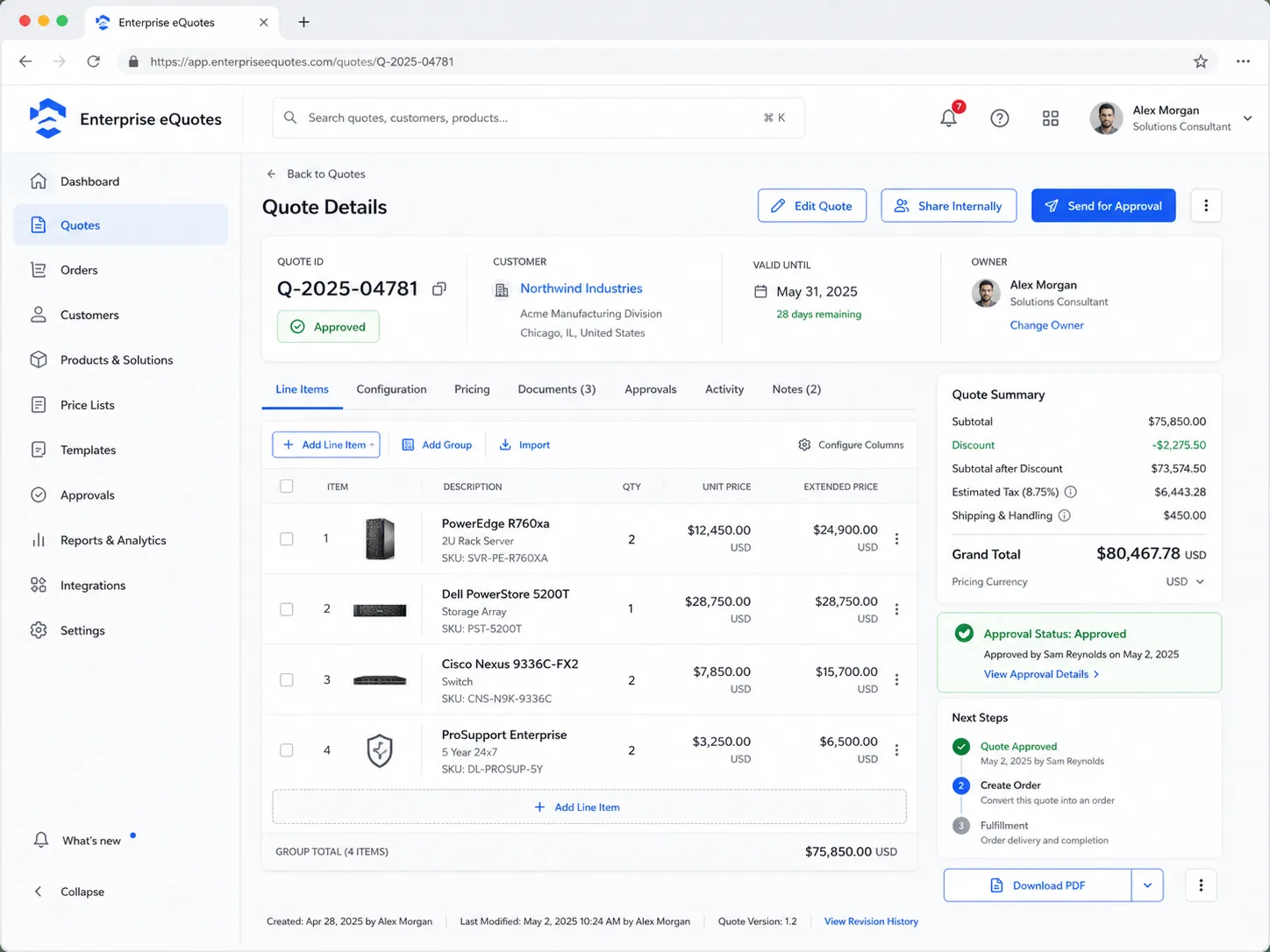Open the Pricing Currency USD dropdown
The height and width of the screenshot is (952, 1270).
1185,581
